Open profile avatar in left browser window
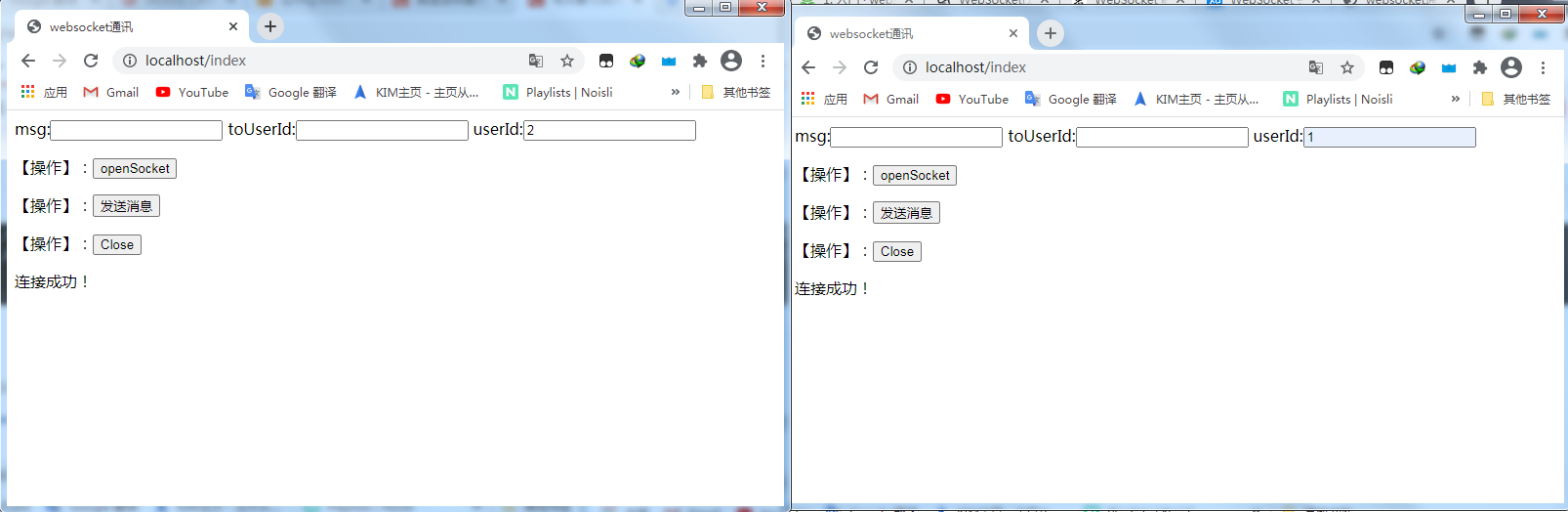This screenshot has height=512, width=1568. pos(731,61)
